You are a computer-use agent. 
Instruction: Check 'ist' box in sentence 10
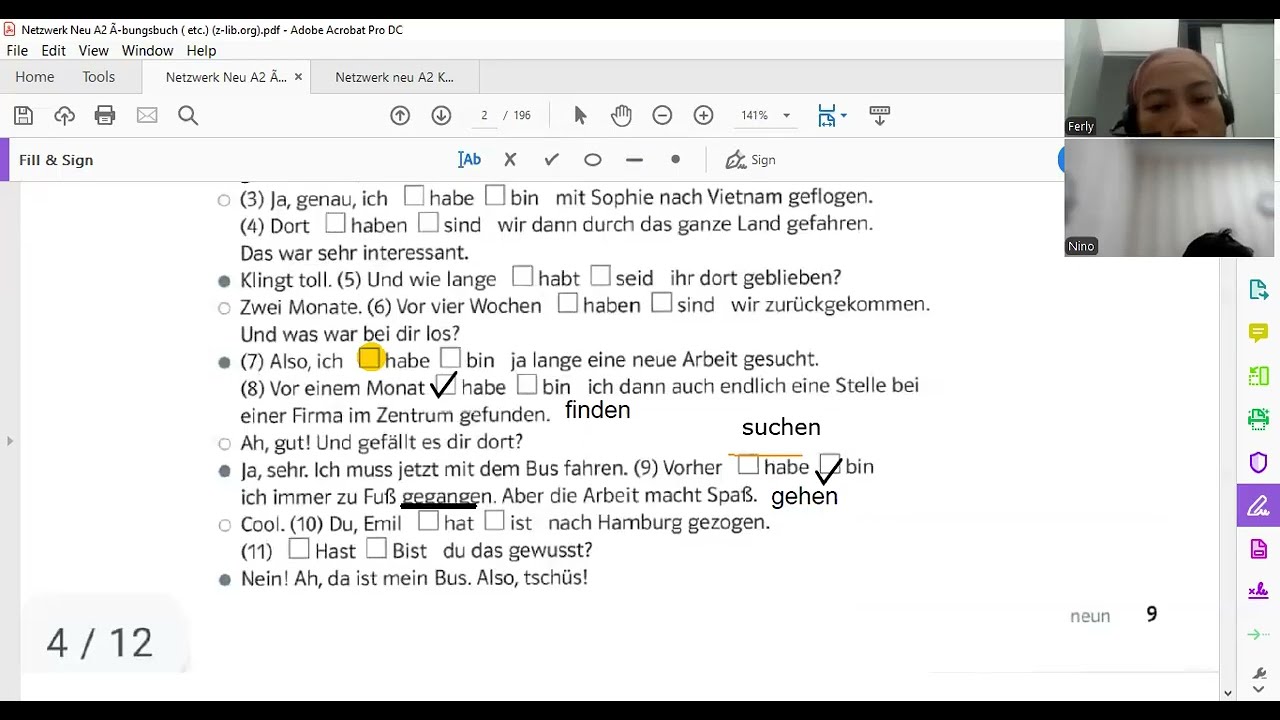494,520
